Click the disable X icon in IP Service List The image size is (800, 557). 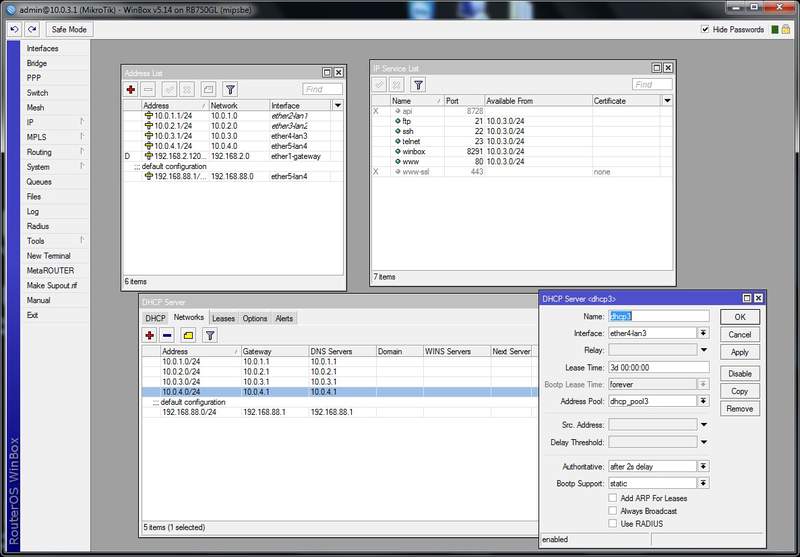396,85
